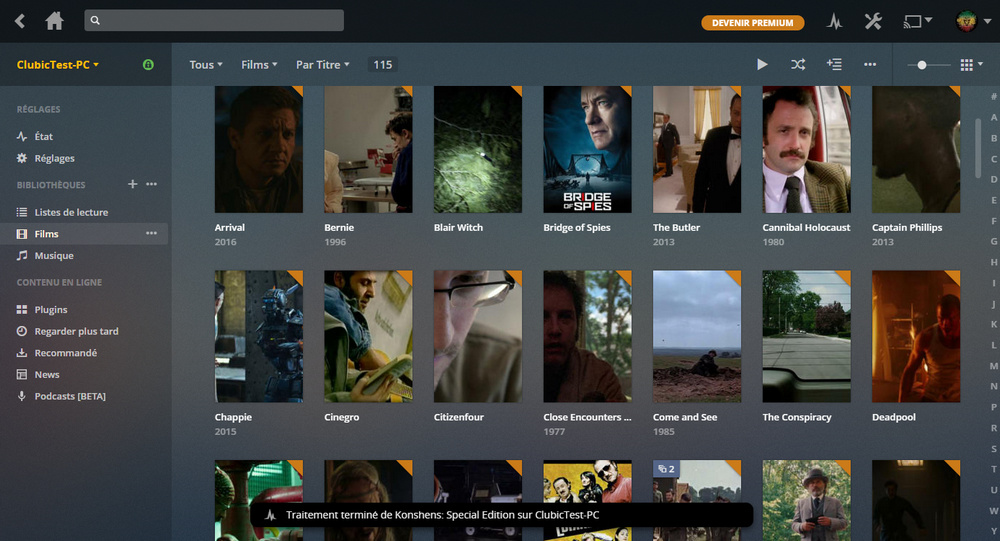The height and width of the screenshot is (541, 1000).
Task: Expand the Tous filter dropdown
Action: pos(206,65)
